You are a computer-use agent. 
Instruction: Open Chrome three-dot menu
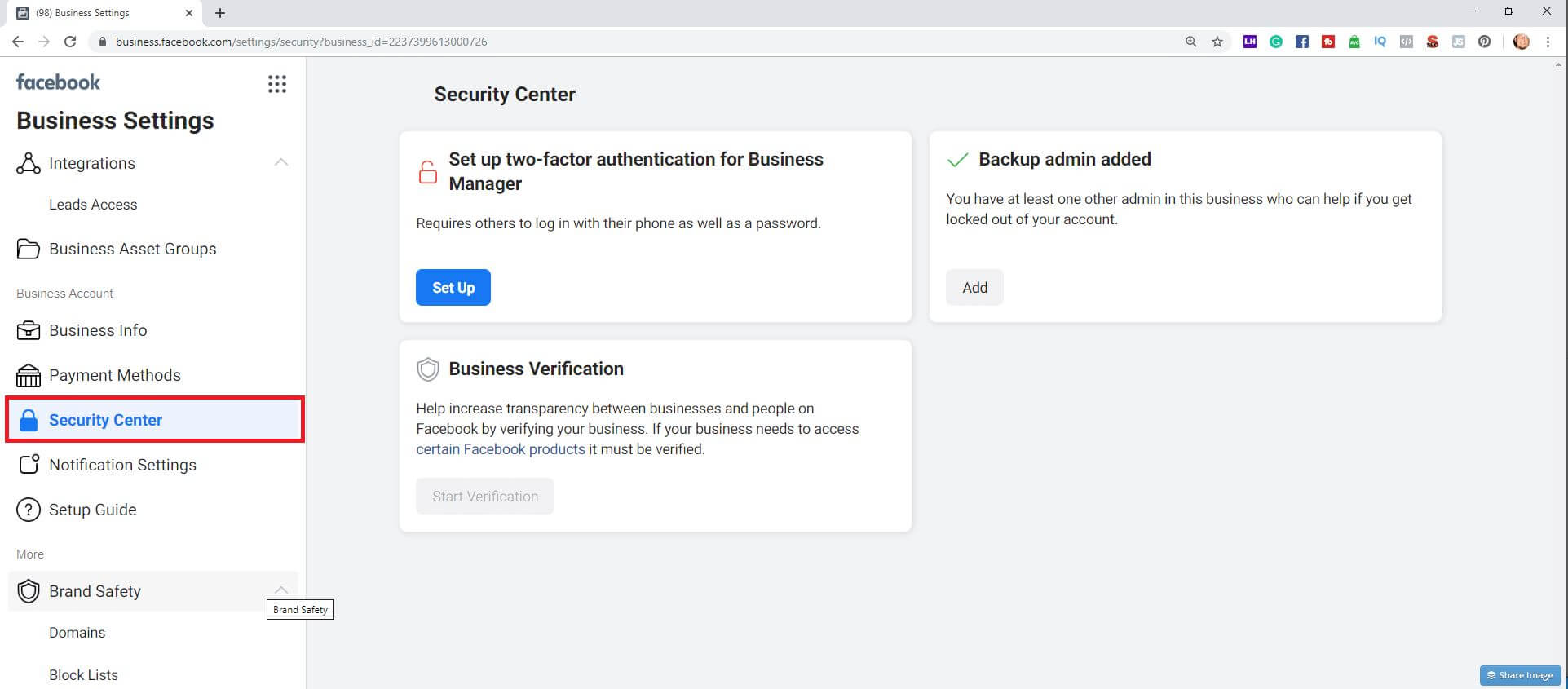click(x=1548, y=42)
